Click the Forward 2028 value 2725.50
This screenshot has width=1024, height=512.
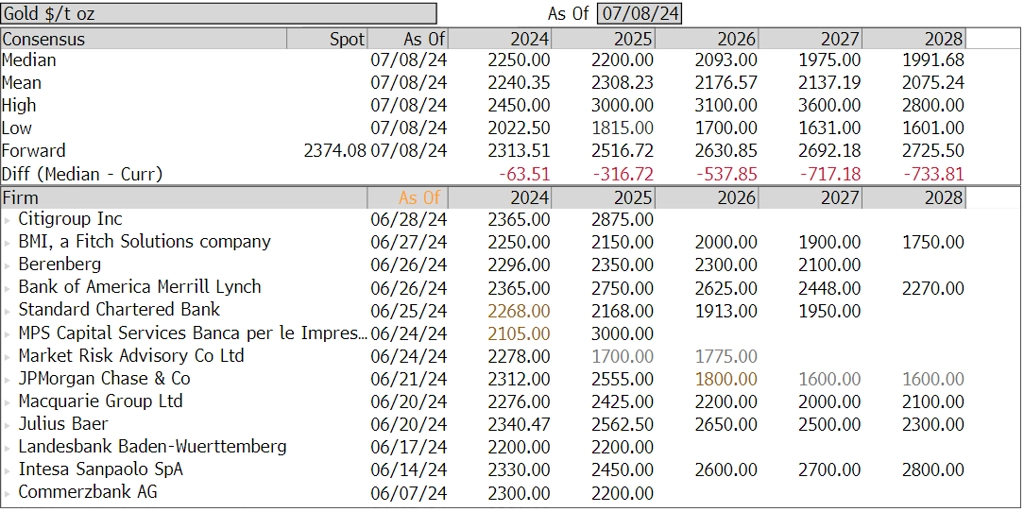[x=933, y=151]
